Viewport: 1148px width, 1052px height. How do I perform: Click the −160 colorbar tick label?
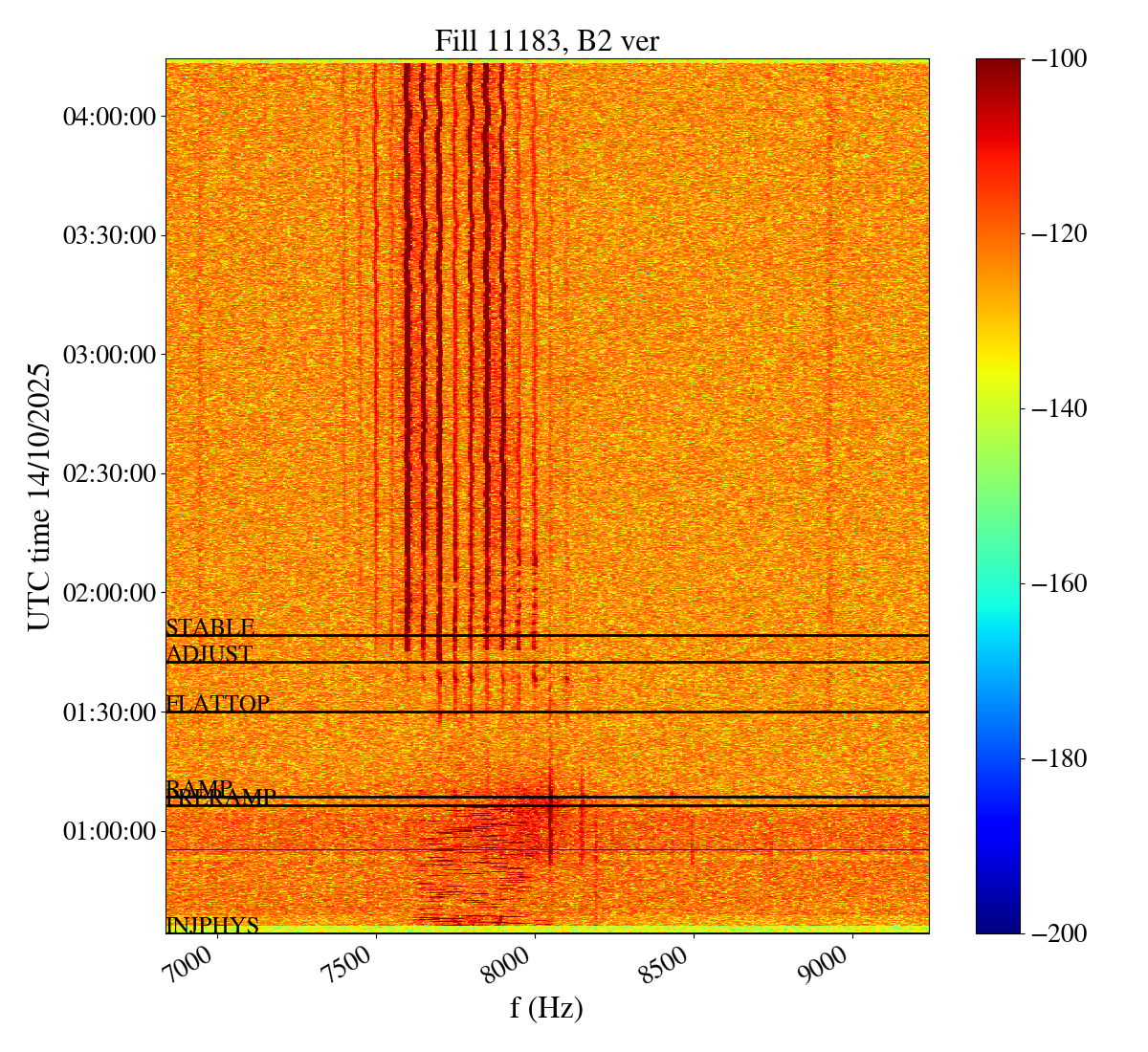1057,583
